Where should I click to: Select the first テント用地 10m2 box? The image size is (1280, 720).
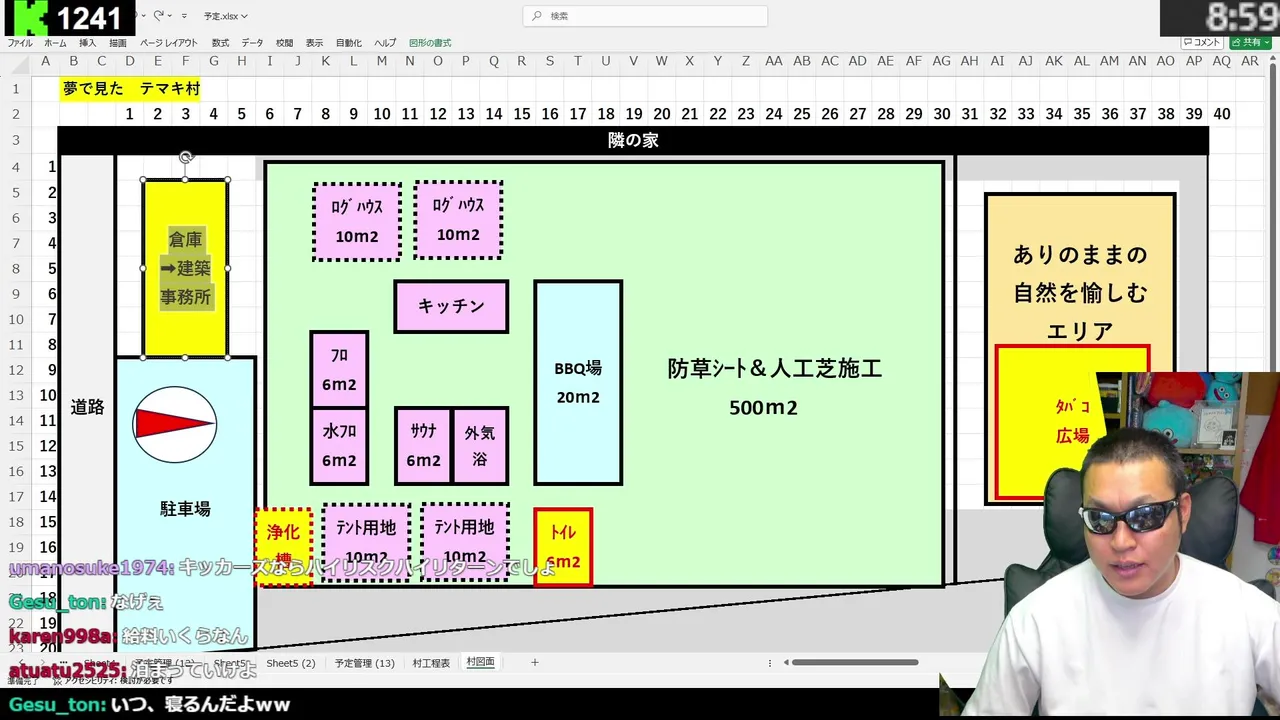tap(366, 542)
